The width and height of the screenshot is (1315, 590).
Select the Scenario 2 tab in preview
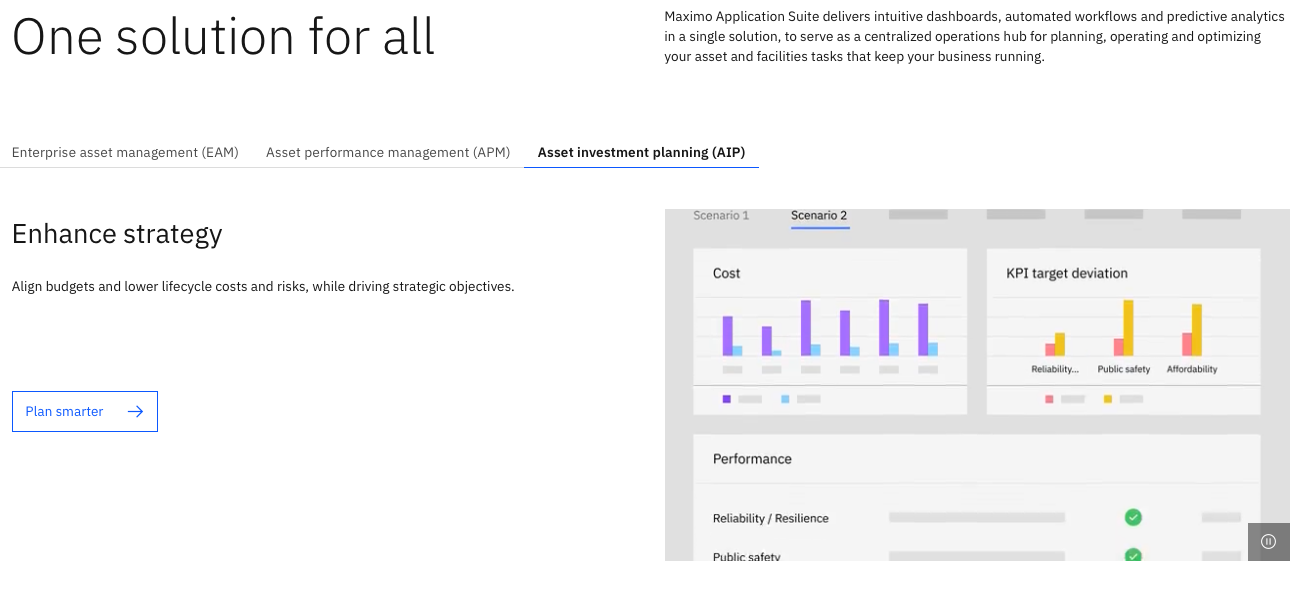(x=819, y=215)
